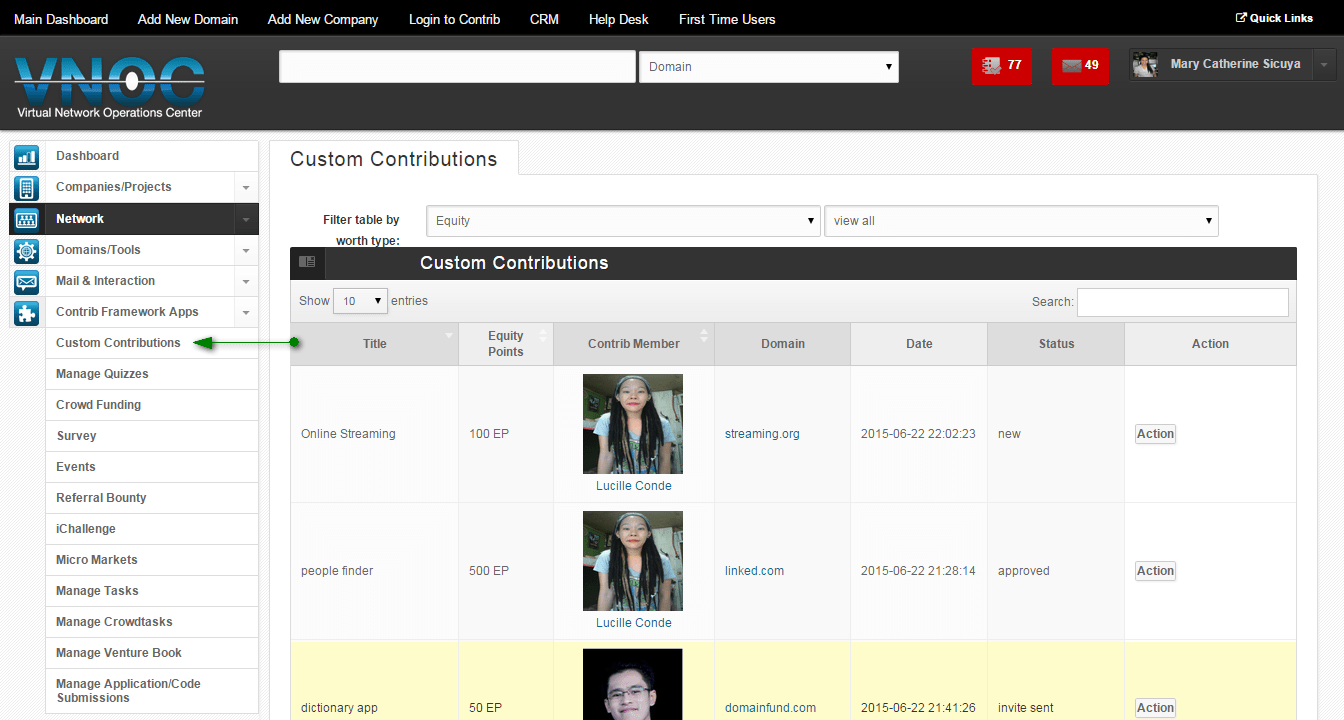Open CRM in top menu
This screenshot has height=720, width=1344.
tap(545, 19)
